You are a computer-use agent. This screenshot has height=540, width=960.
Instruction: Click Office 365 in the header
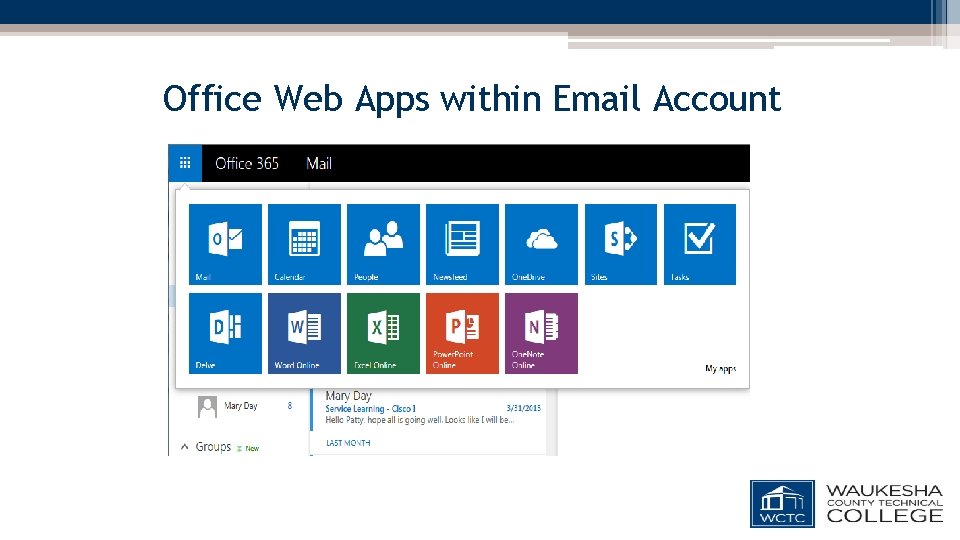click(247, 163)
